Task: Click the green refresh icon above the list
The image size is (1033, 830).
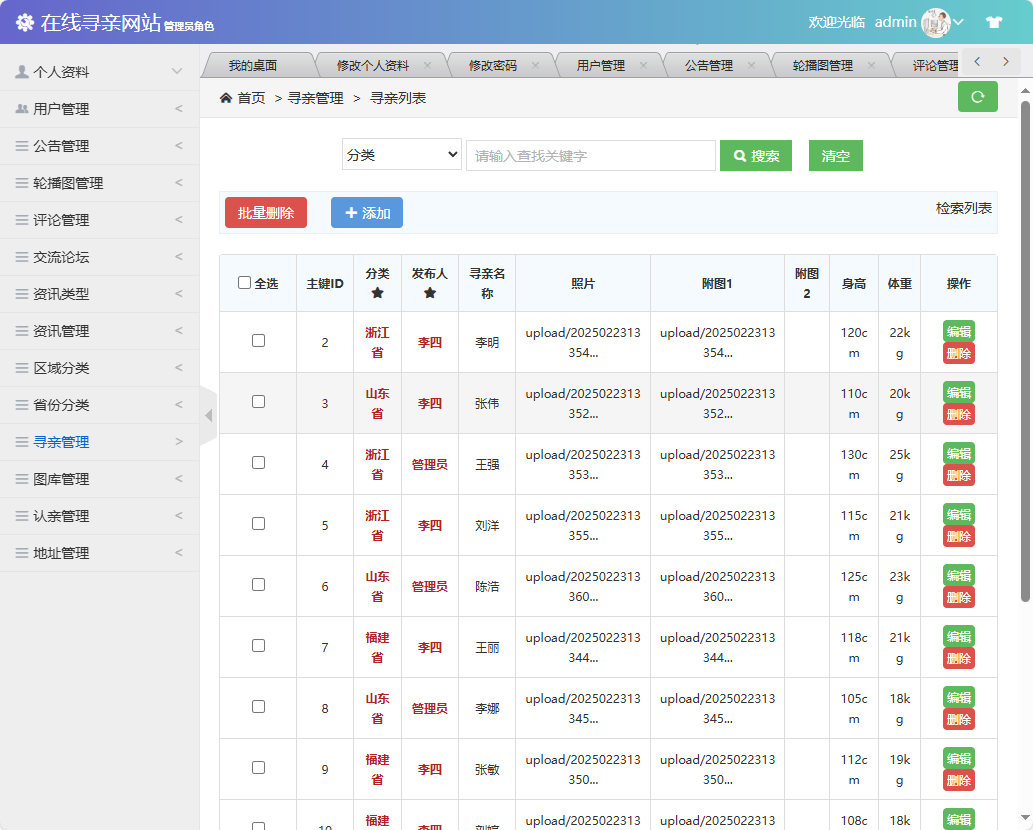Action: tap(977, 97)
